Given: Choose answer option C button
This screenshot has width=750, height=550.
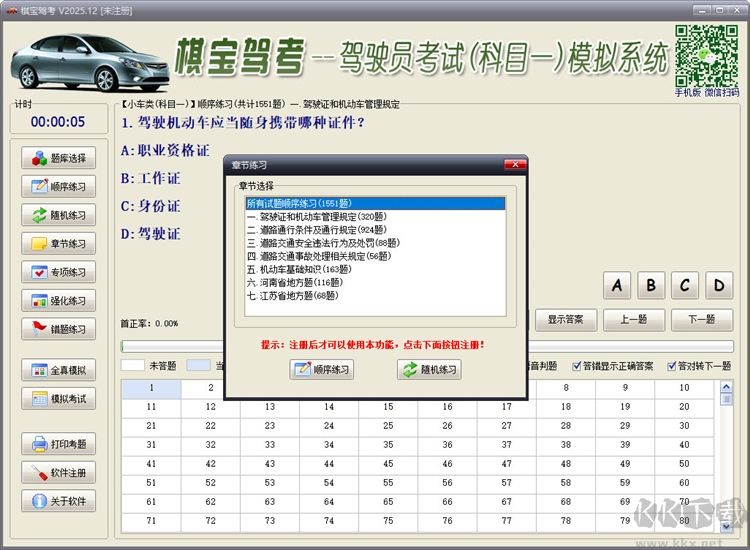Looking at the screenshot, I should (x=684, y=286).
